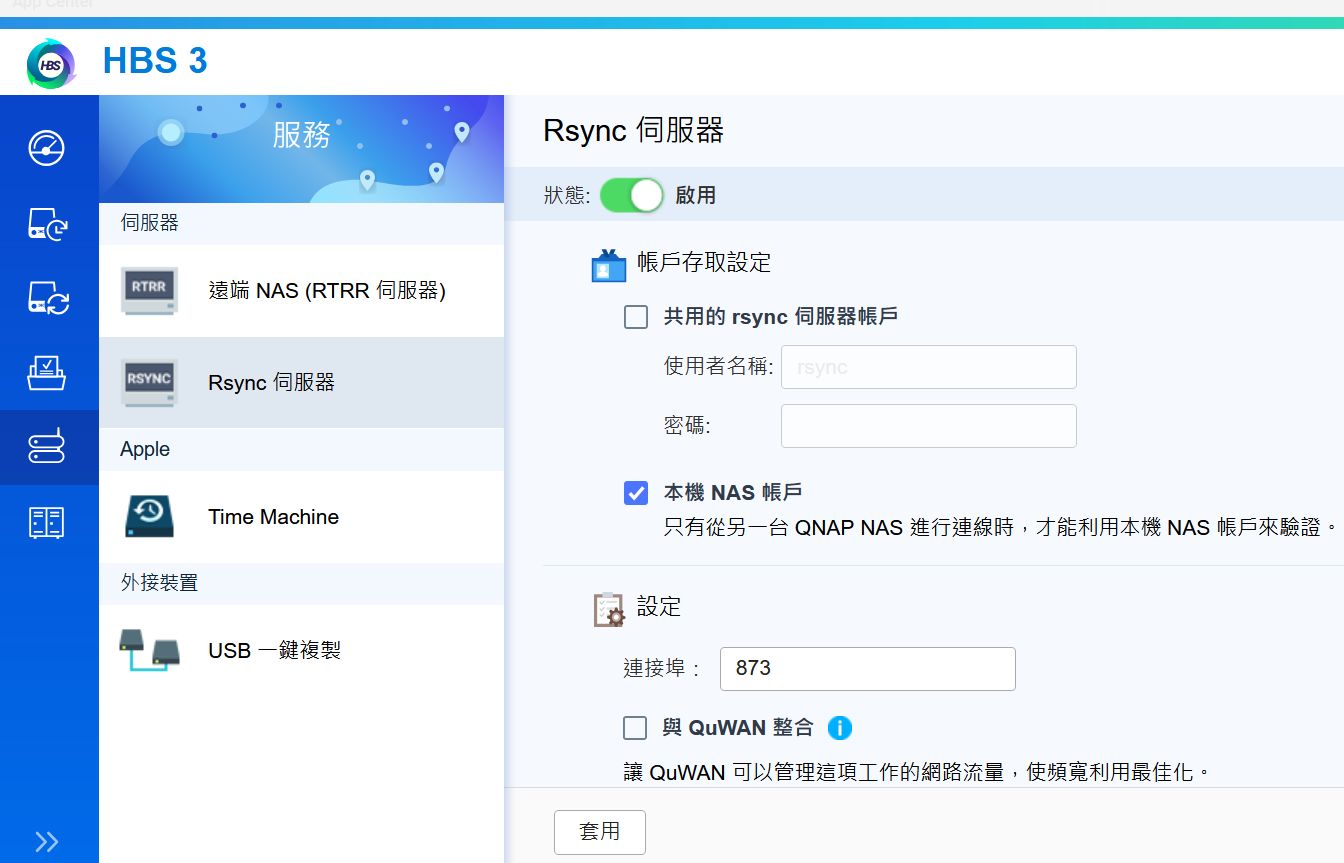Viewport: 1344px width, 863px height.
Task: Open 遠端 NAS (RTRR 伺服器) service
Action: click(301, 291)
